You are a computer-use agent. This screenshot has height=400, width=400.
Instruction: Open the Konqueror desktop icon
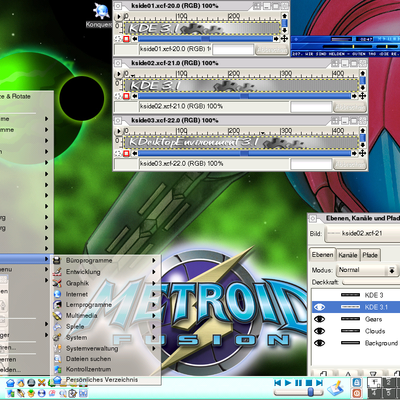101,12
